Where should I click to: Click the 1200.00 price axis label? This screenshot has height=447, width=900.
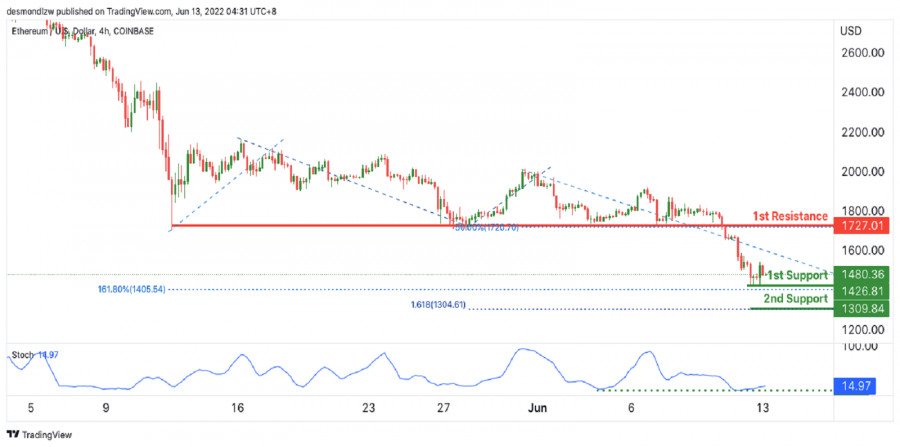862,329
